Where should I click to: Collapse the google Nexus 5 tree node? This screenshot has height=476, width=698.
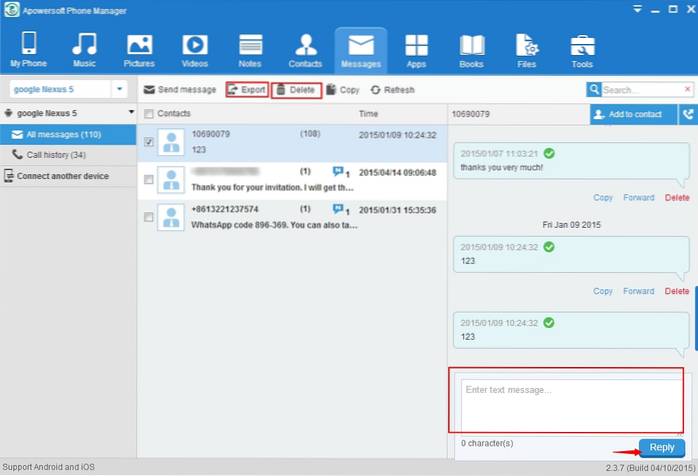[x=7, y=114]
